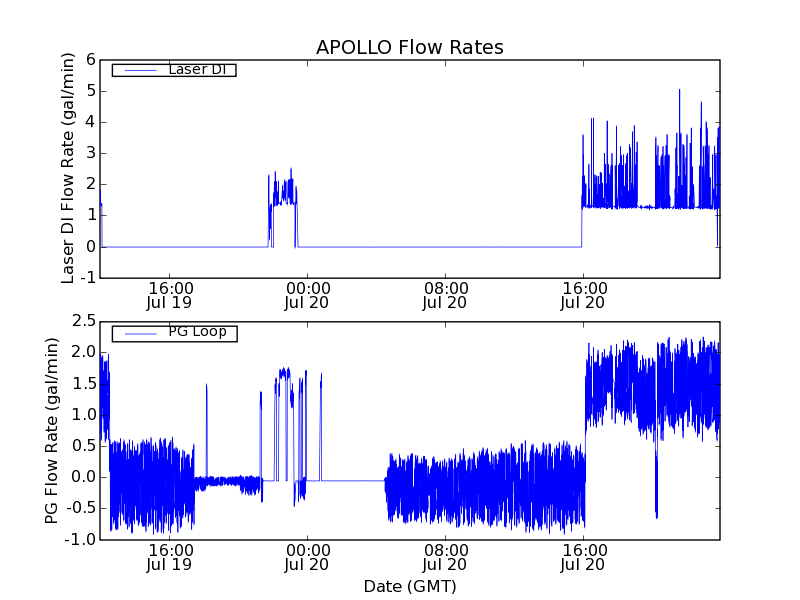This screenshot has height=600, width=800.
Task: Select the 'PG Loop' legend label
Action: pyautogui.click(x=197, y=332)
